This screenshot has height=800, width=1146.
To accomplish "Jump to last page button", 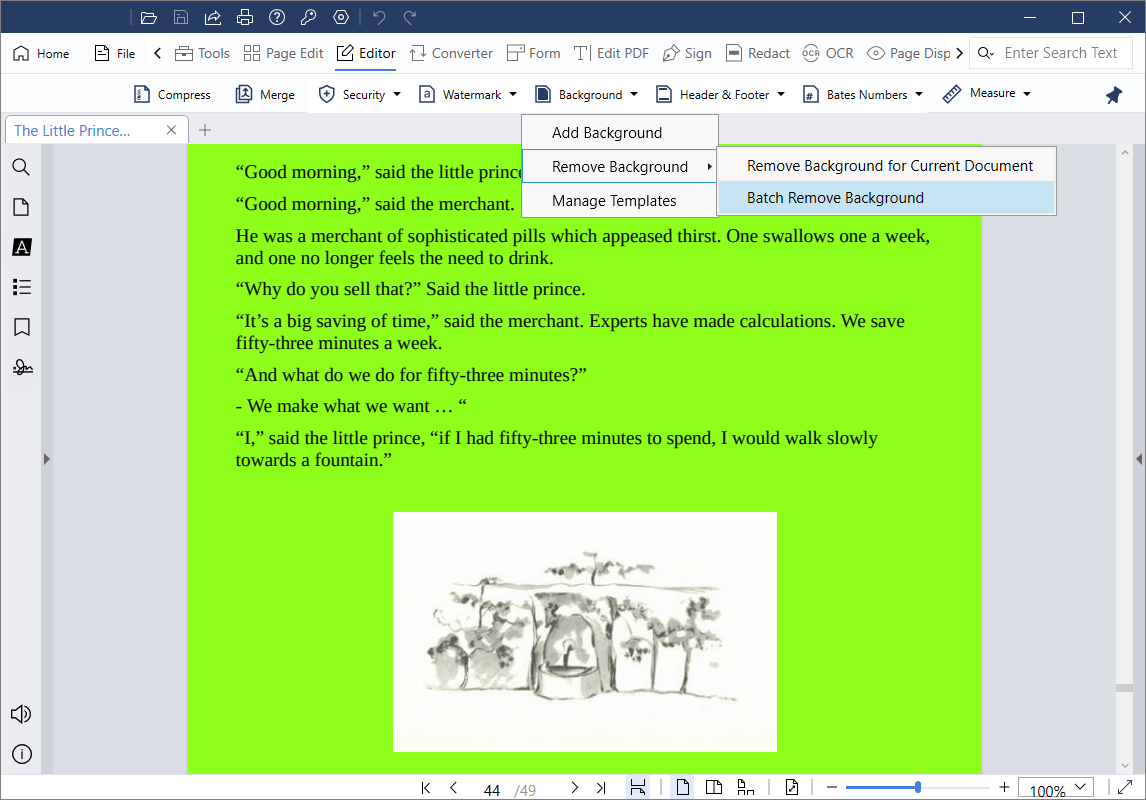I will (601, 788).
